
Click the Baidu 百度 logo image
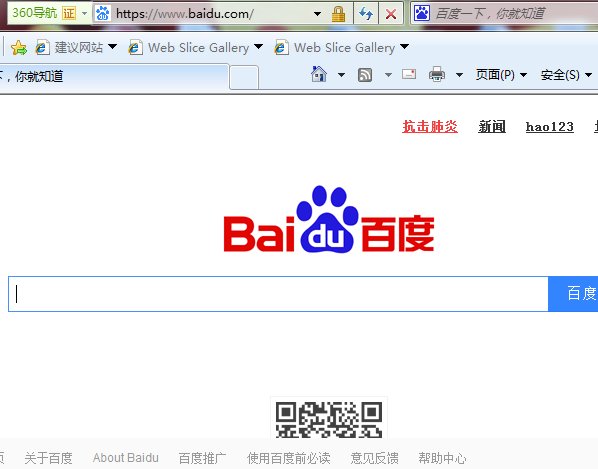tap(329, 219)
